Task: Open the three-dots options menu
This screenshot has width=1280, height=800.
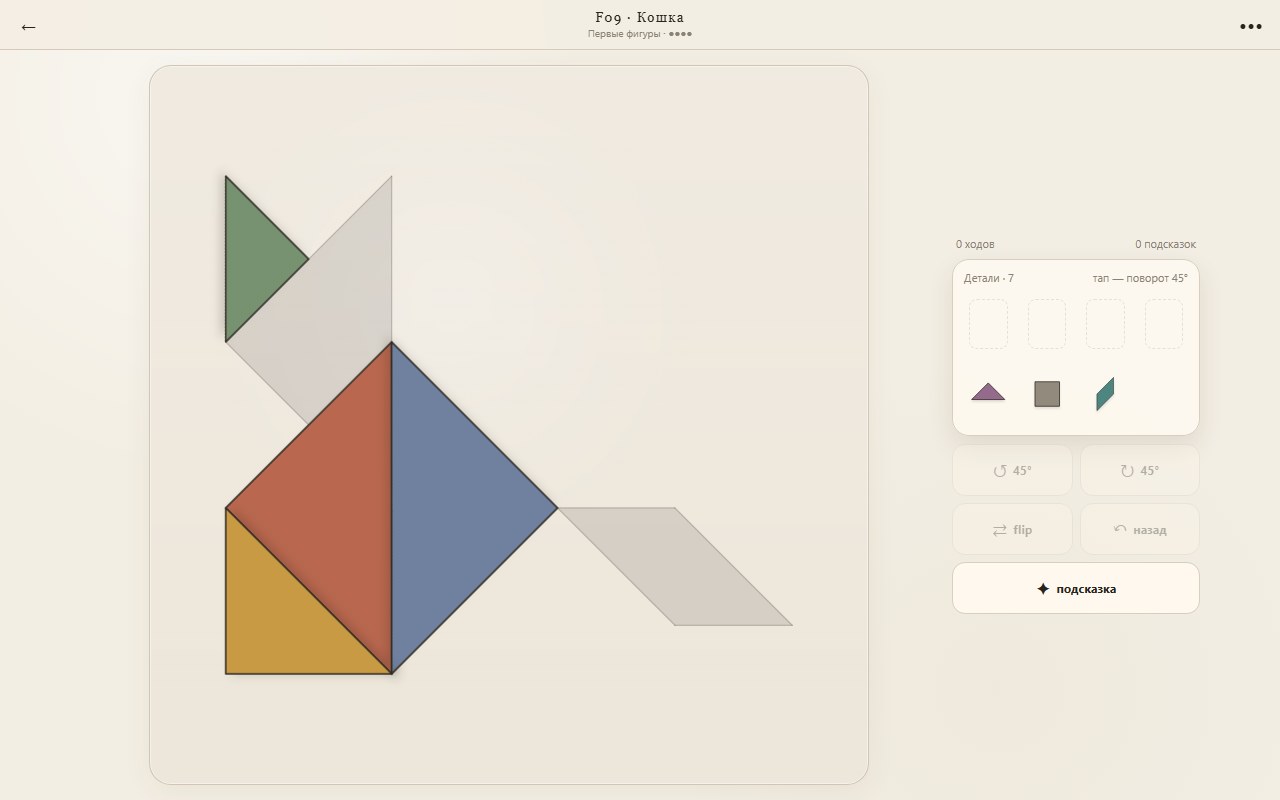Action: click(1251, 27)
